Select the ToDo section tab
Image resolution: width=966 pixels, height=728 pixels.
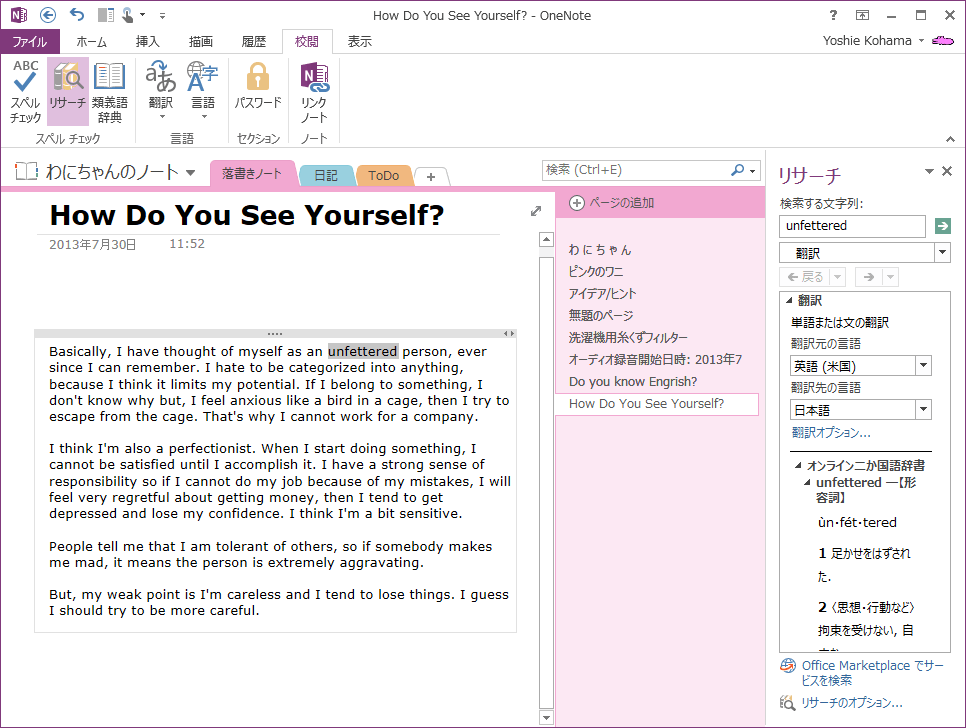[383, 176]
